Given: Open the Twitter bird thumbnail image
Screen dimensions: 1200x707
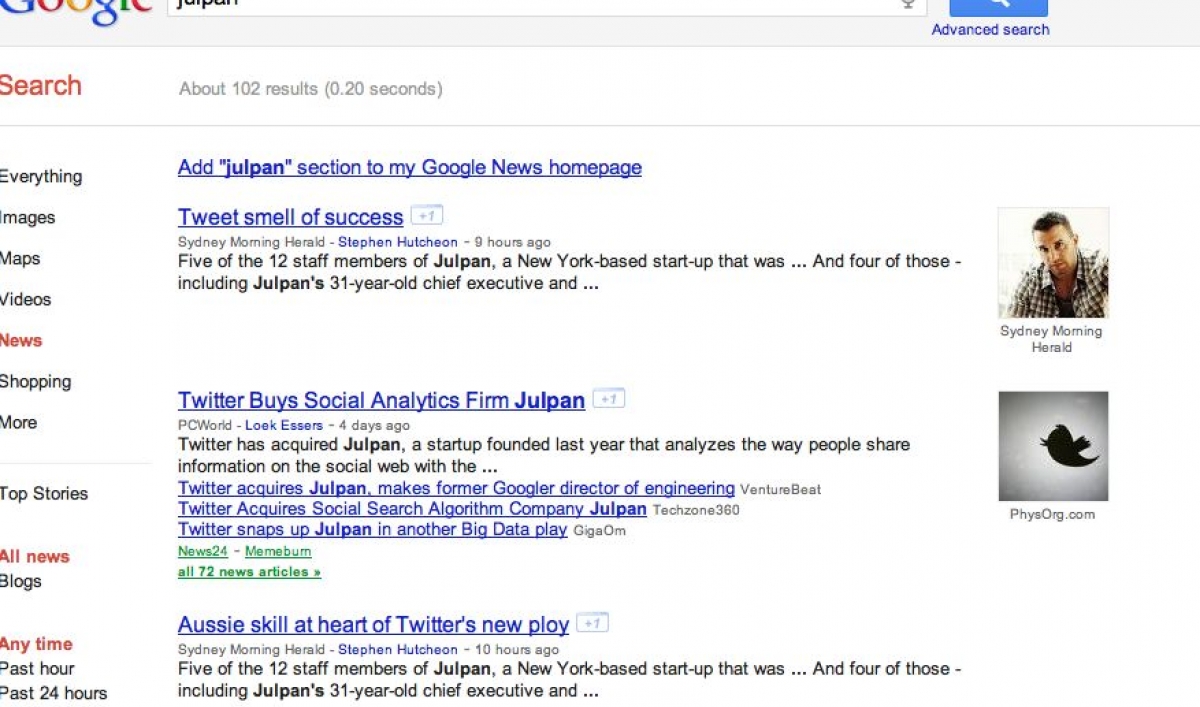Looking at the screenshot, I should tap(1053, 446).
